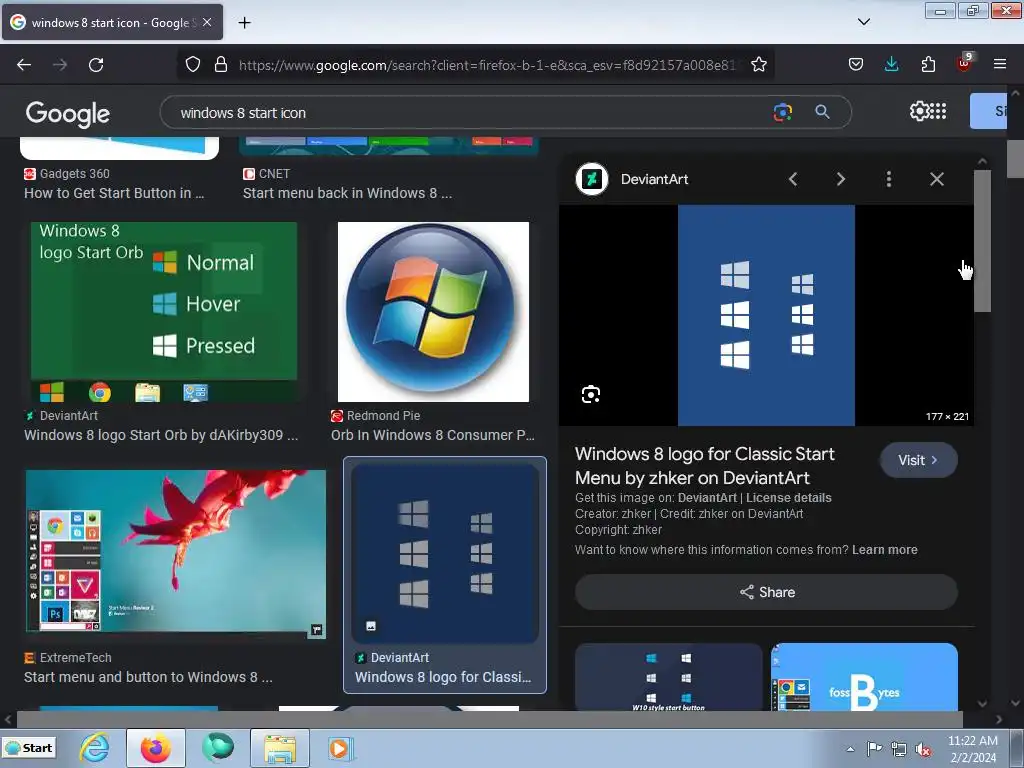1024x768 pixels.
Task: Search by image with the Google Lens icon
Action: [782, 112]
